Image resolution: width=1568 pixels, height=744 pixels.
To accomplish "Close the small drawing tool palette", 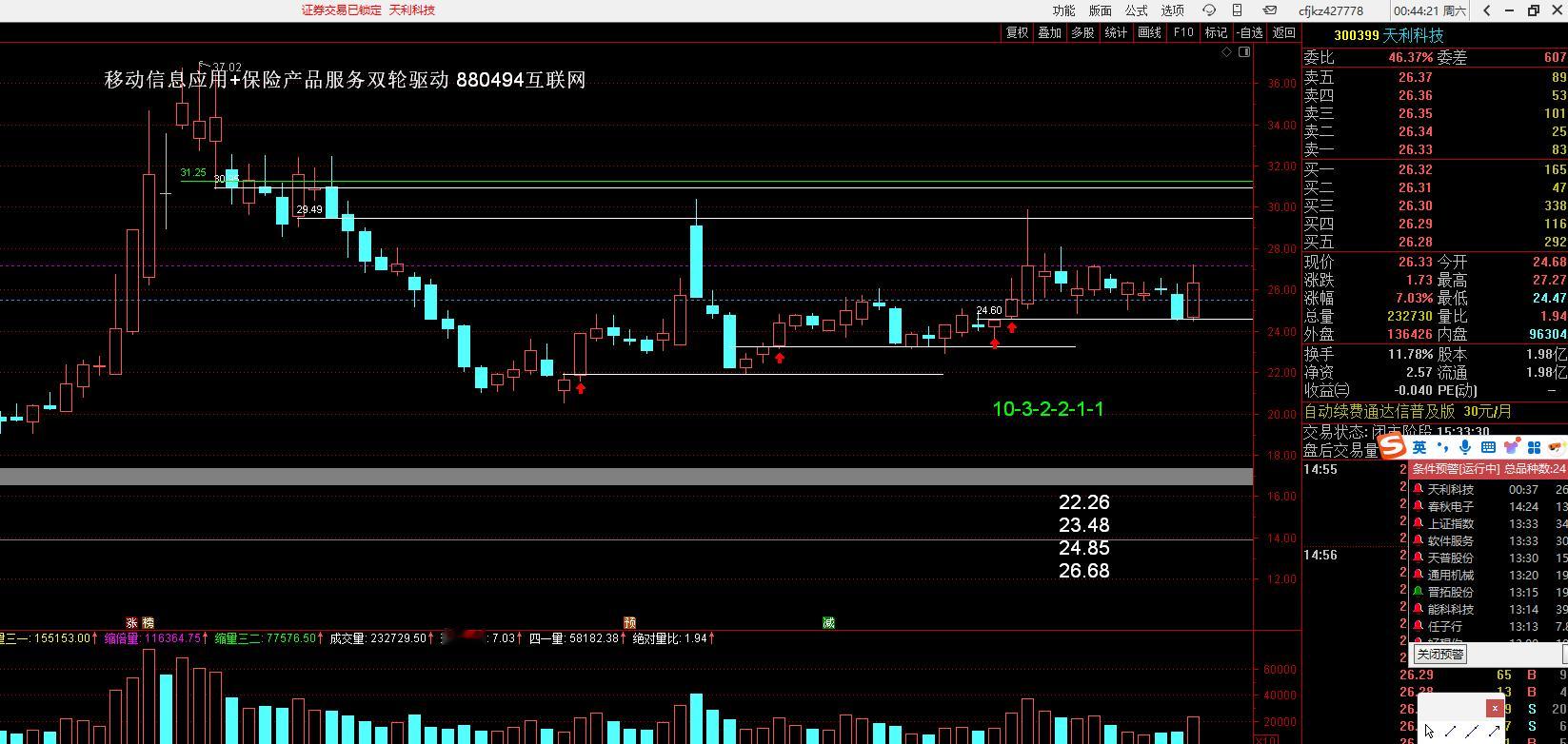I will tap(1495, 708).
